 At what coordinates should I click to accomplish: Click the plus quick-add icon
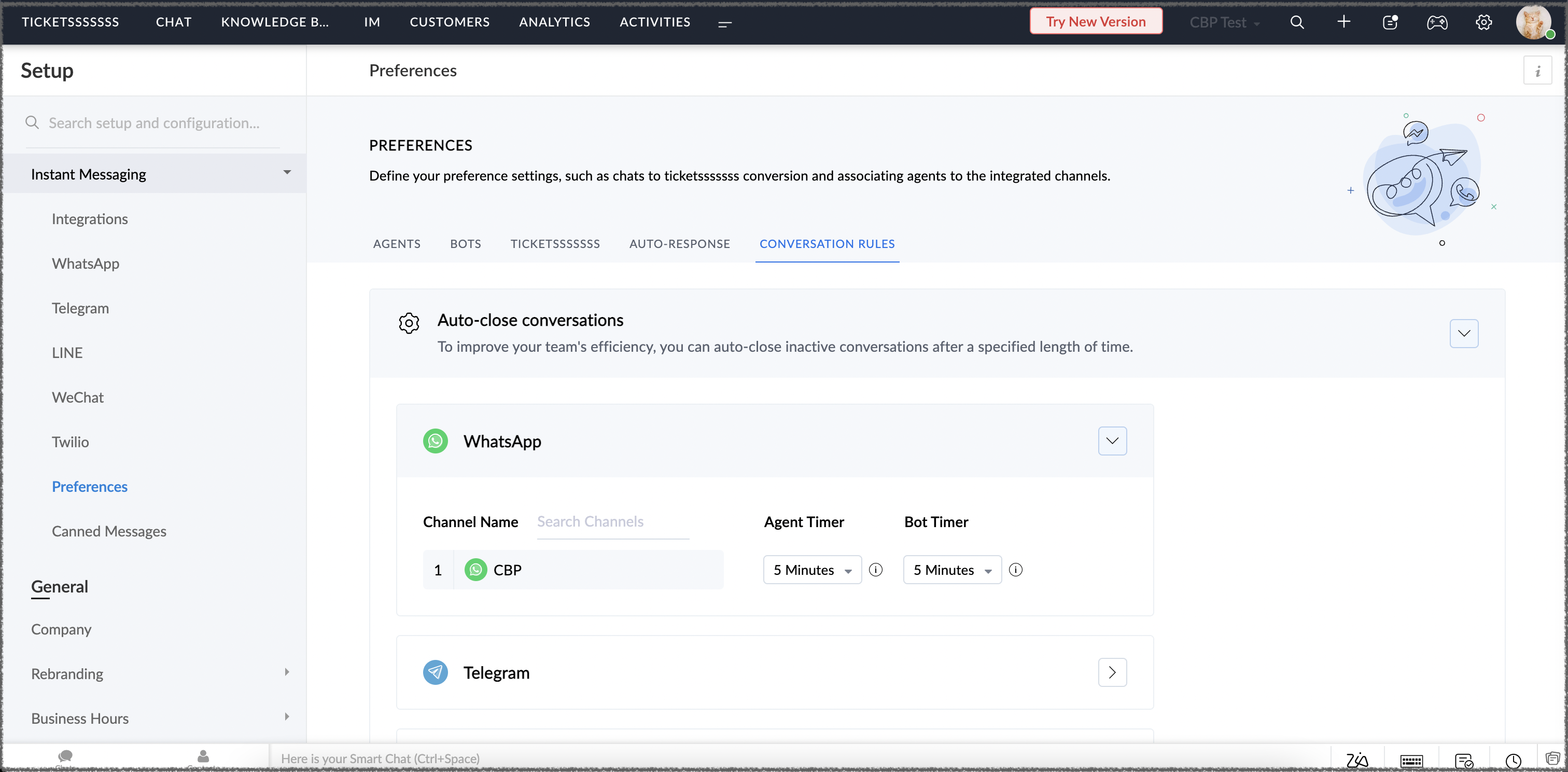(x=1343, y=22)
